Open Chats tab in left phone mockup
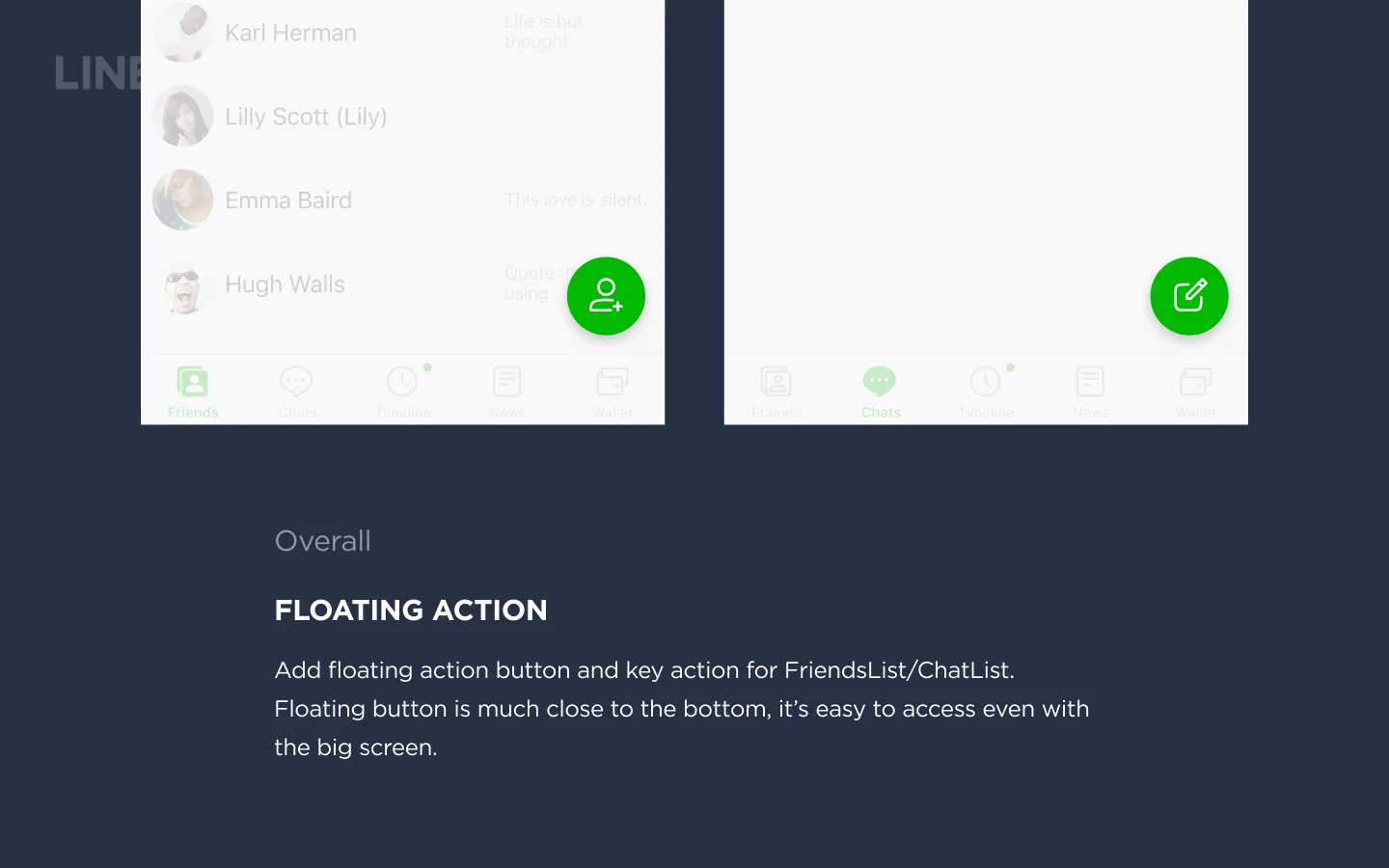 297,390
